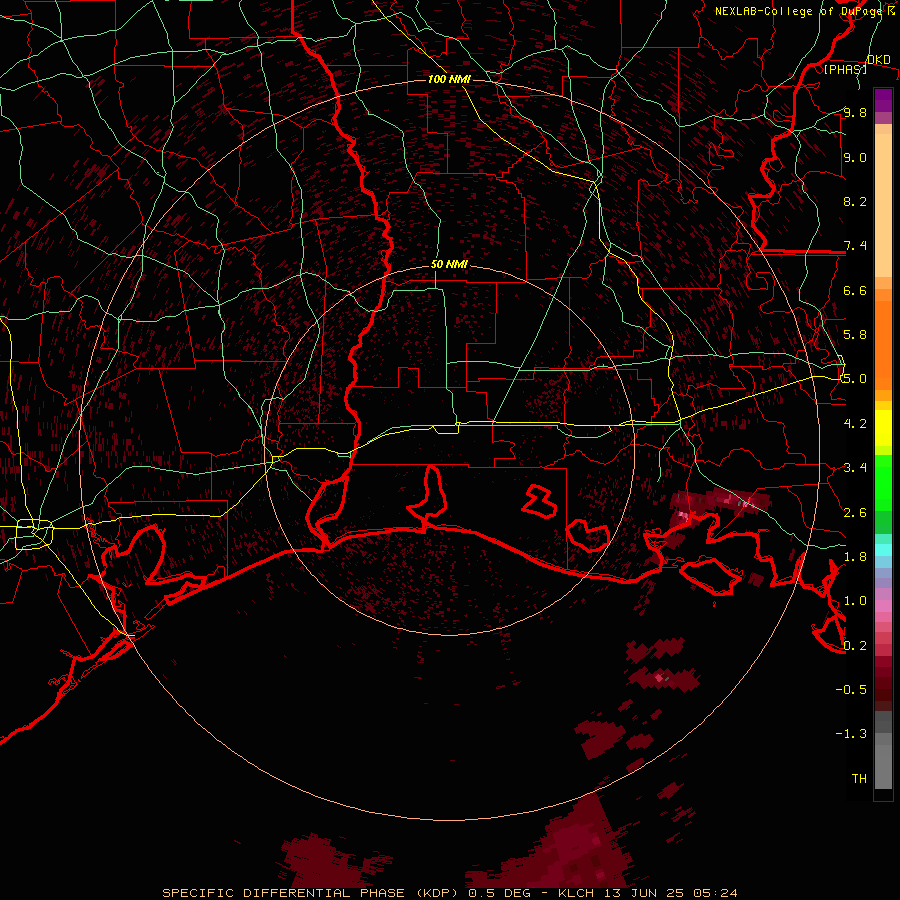Click the DKD label above the legend
The width and height of the screenshot is (900, 900).
(878, 59)
